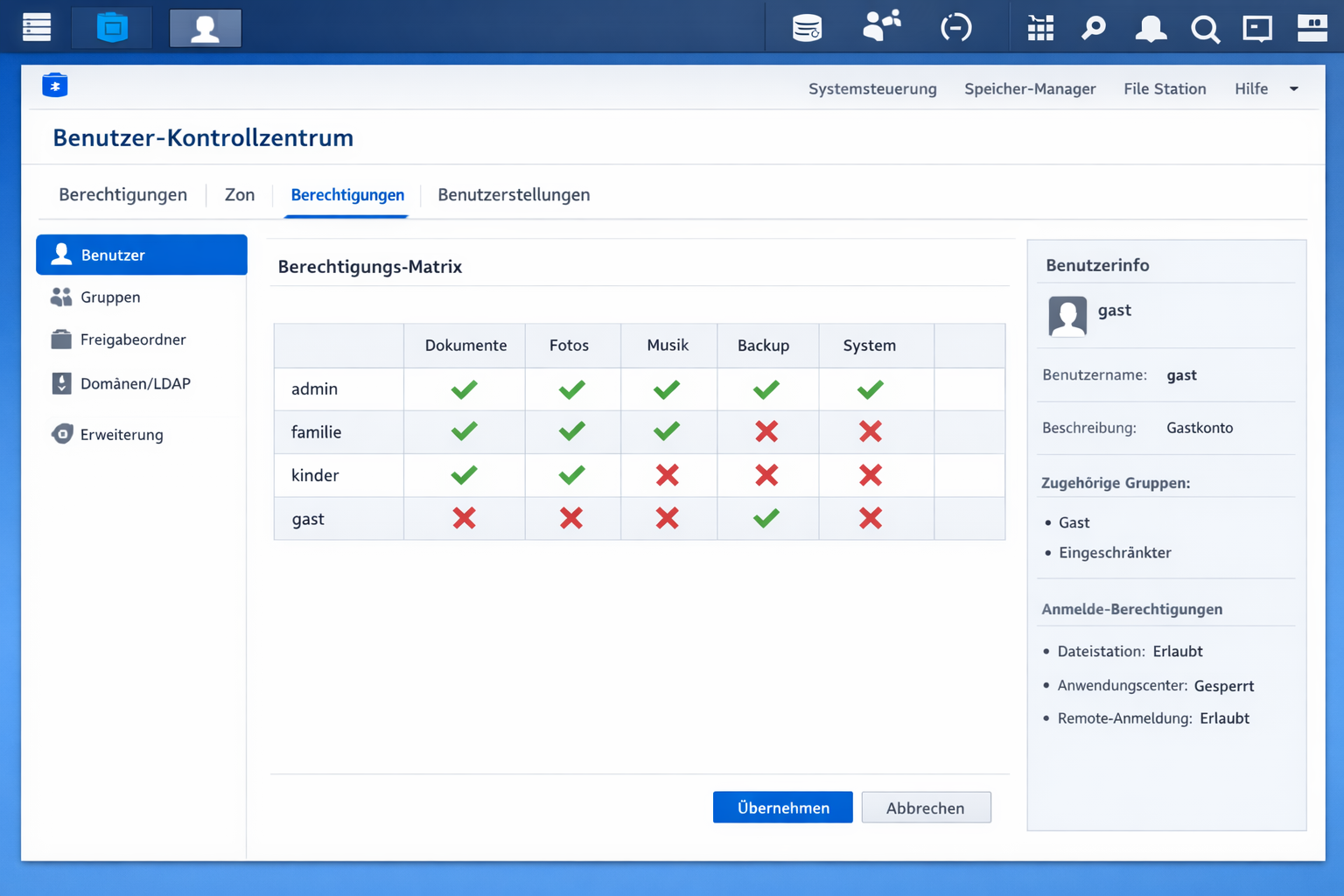Open the main menu icon top left

click(x=36, y=27)
